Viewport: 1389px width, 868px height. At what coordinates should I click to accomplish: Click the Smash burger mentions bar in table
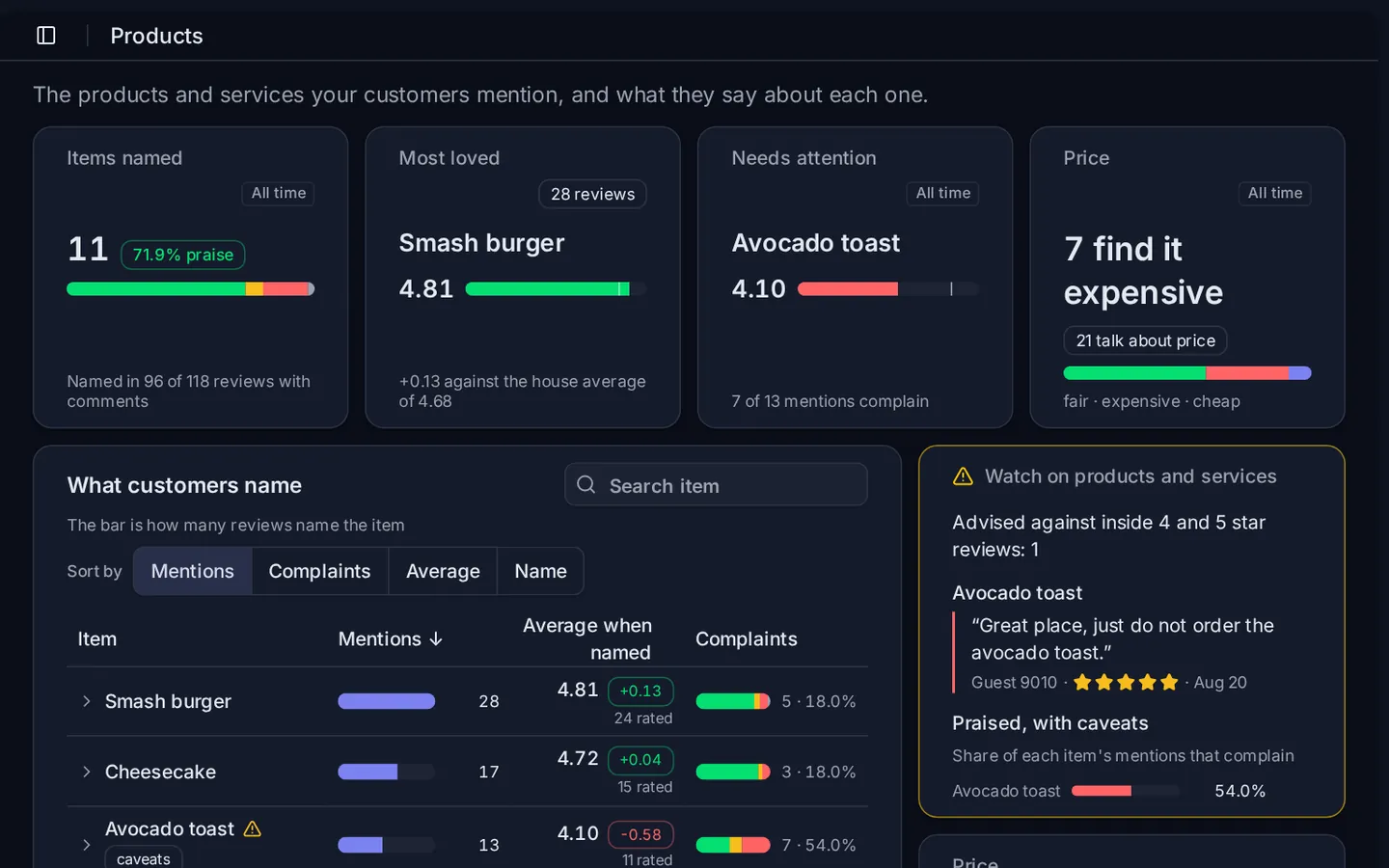[386, 701]
